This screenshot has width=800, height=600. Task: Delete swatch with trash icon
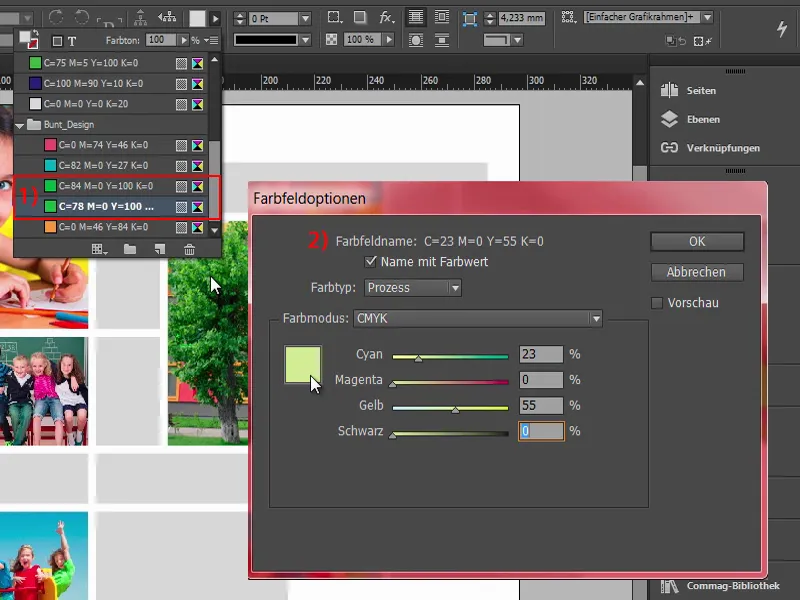pos(189,249)
